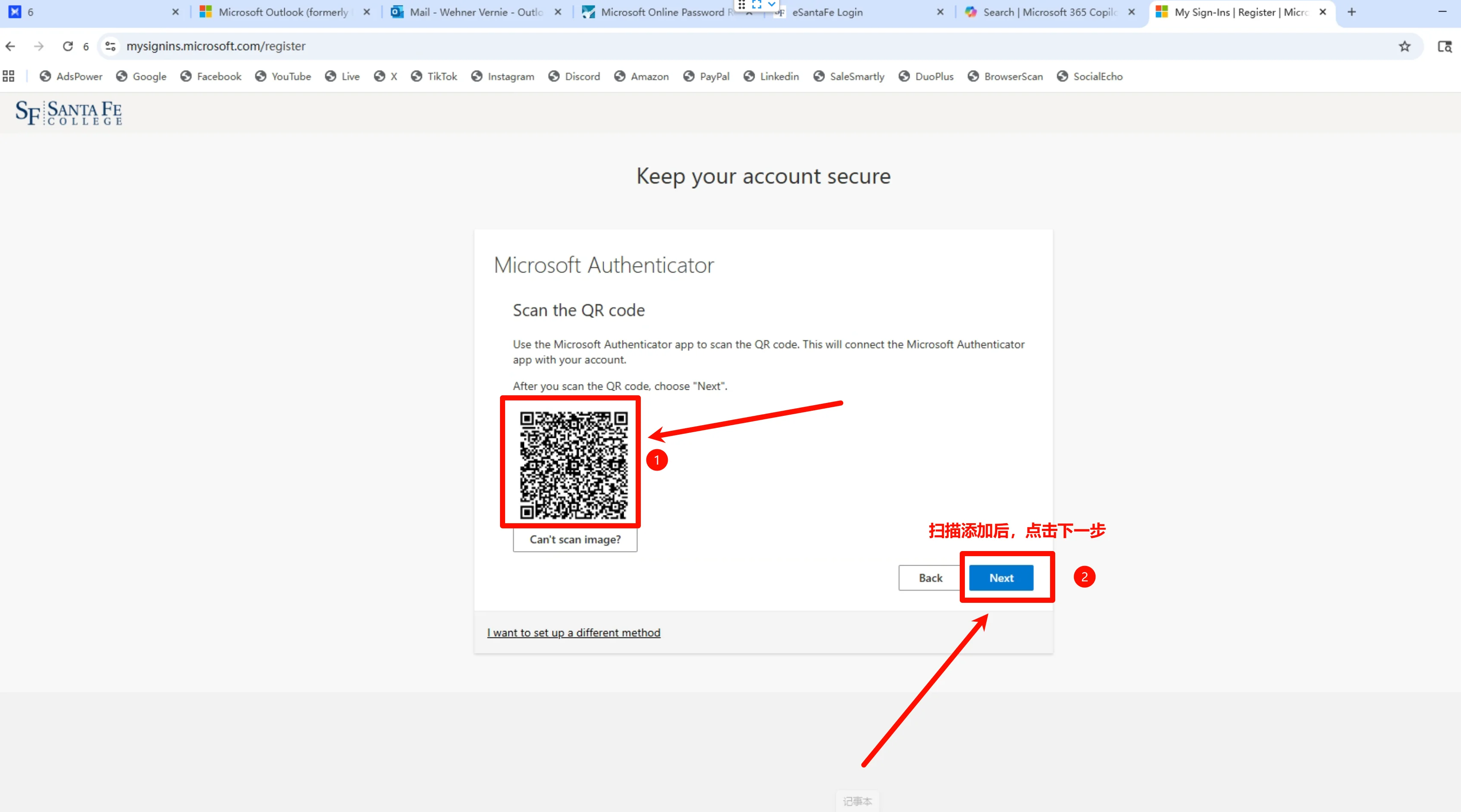The width and height of the screenshot is (1461, 812).
Task: Close the Microsoft Outlook (formerly tab
Action: tap(367, 12)
